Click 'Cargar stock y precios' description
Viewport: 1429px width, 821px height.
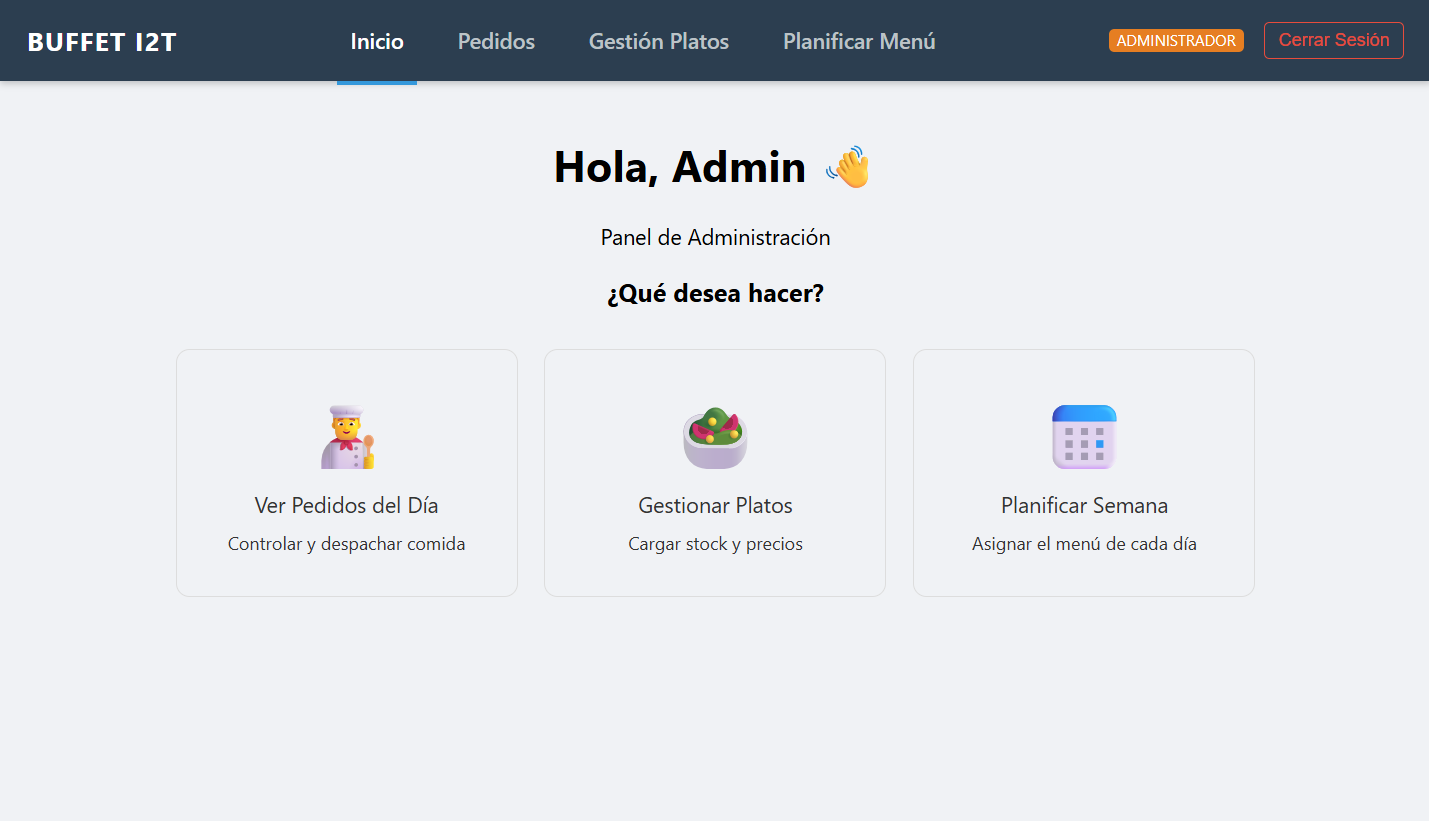[715, 545]
